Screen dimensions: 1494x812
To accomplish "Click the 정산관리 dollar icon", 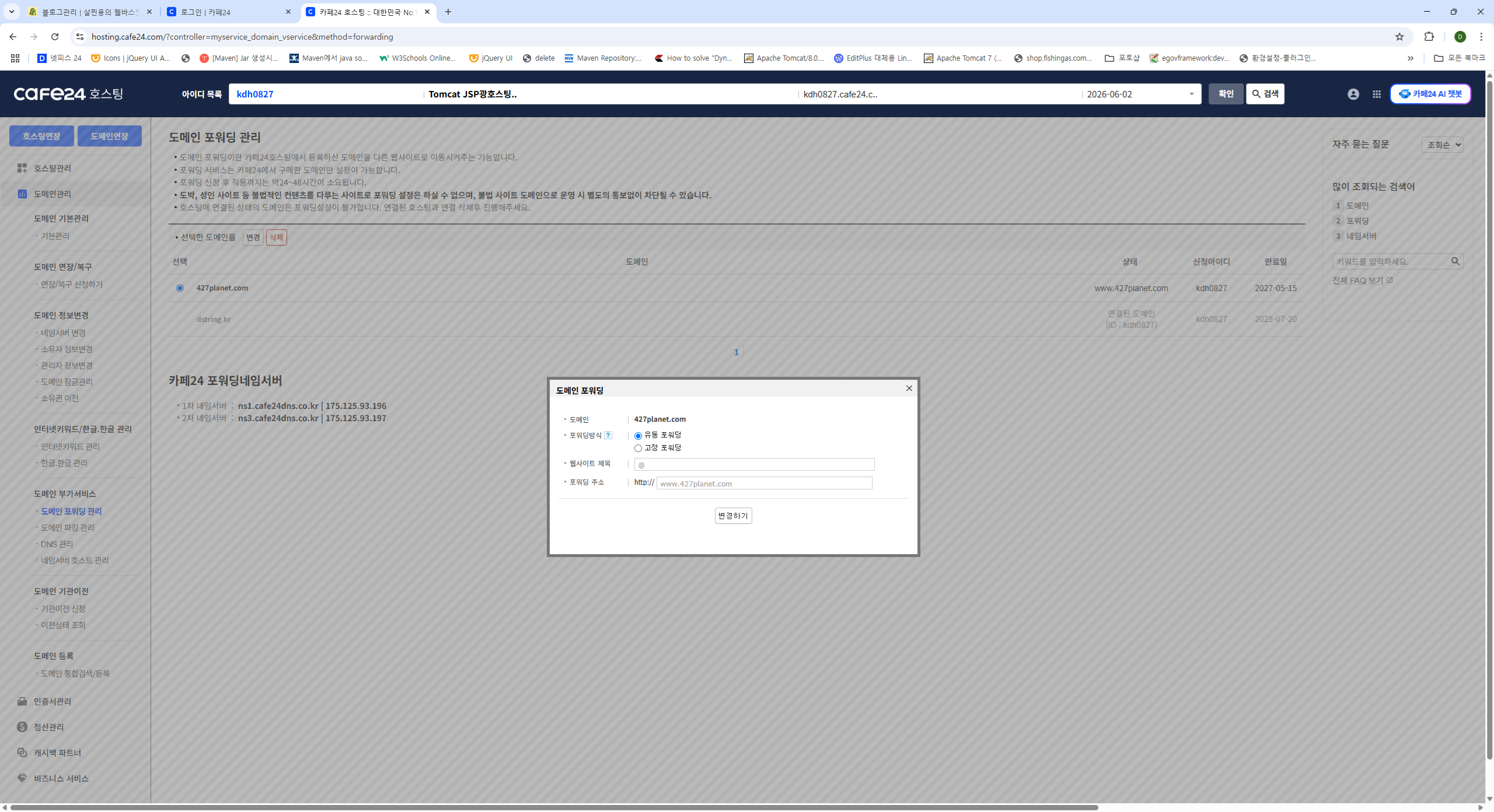I will 22,727.
